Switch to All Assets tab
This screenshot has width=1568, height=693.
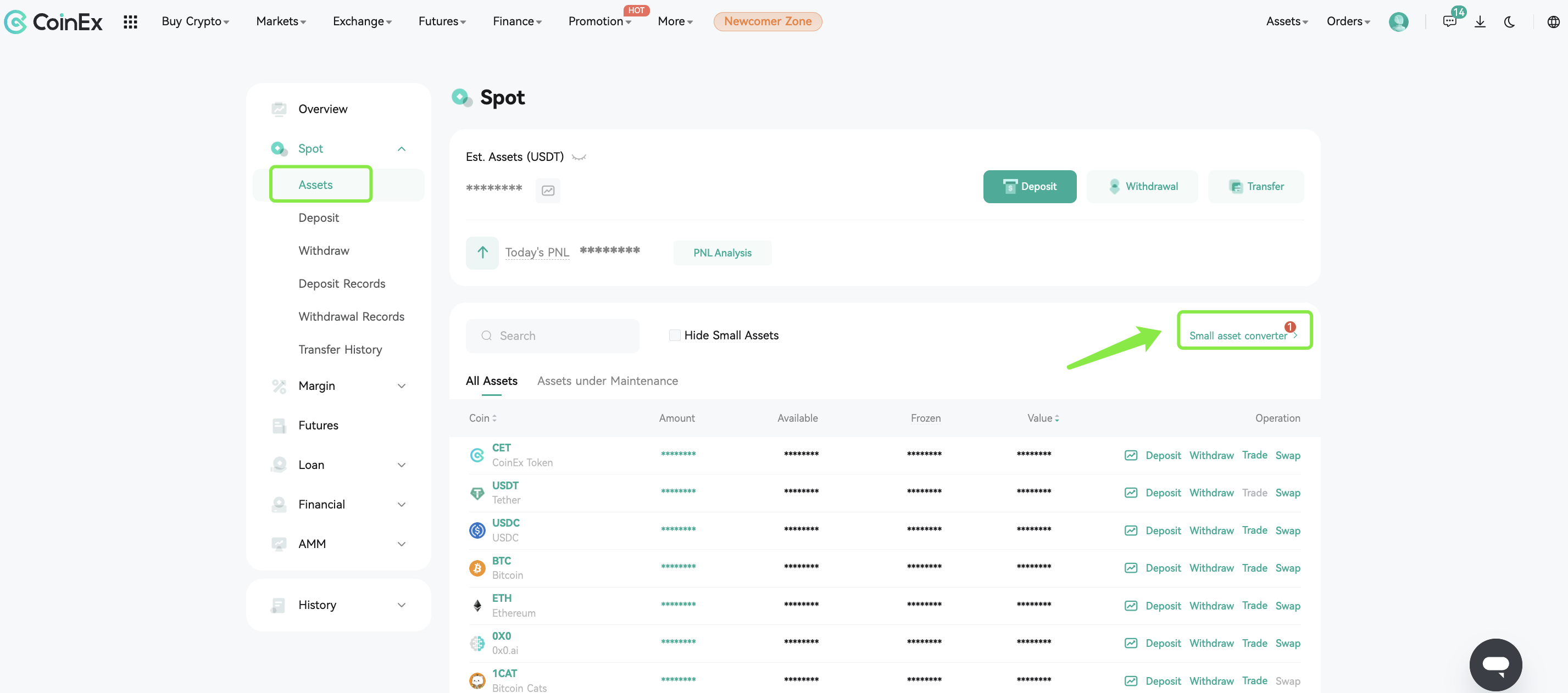coord(491,381)
